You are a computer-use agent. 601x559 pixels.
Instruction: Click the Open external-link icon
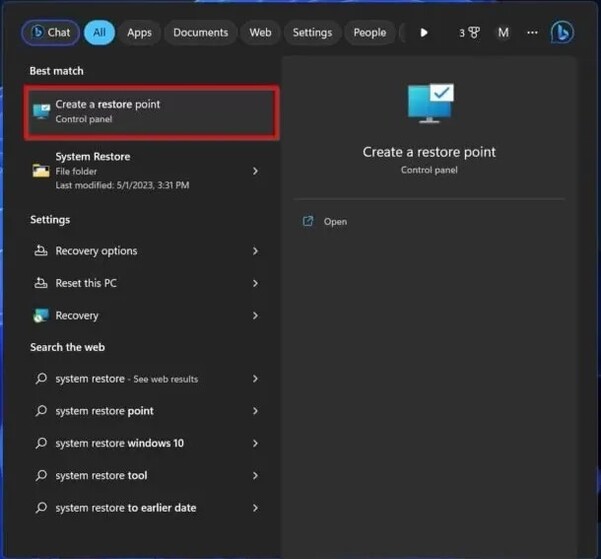[308, 221]
